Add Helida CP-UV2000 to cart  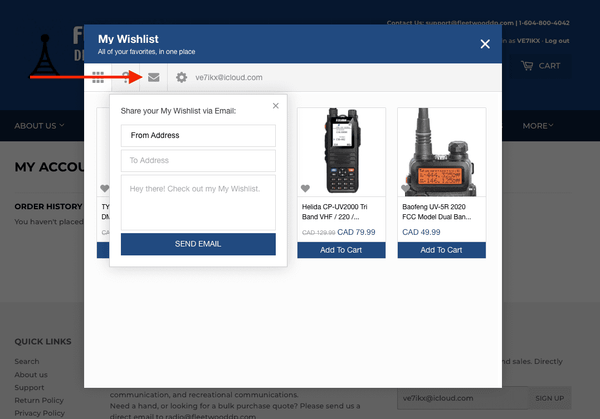click(341, 250)
